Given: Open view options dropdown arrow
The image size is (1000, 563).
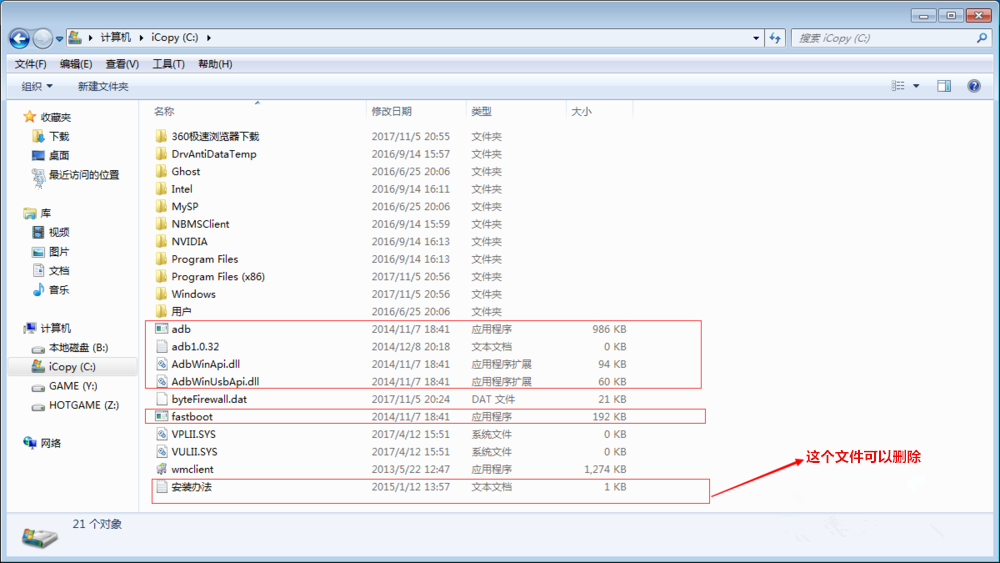Looking at the screenshot, I should (x=916, y=85).
